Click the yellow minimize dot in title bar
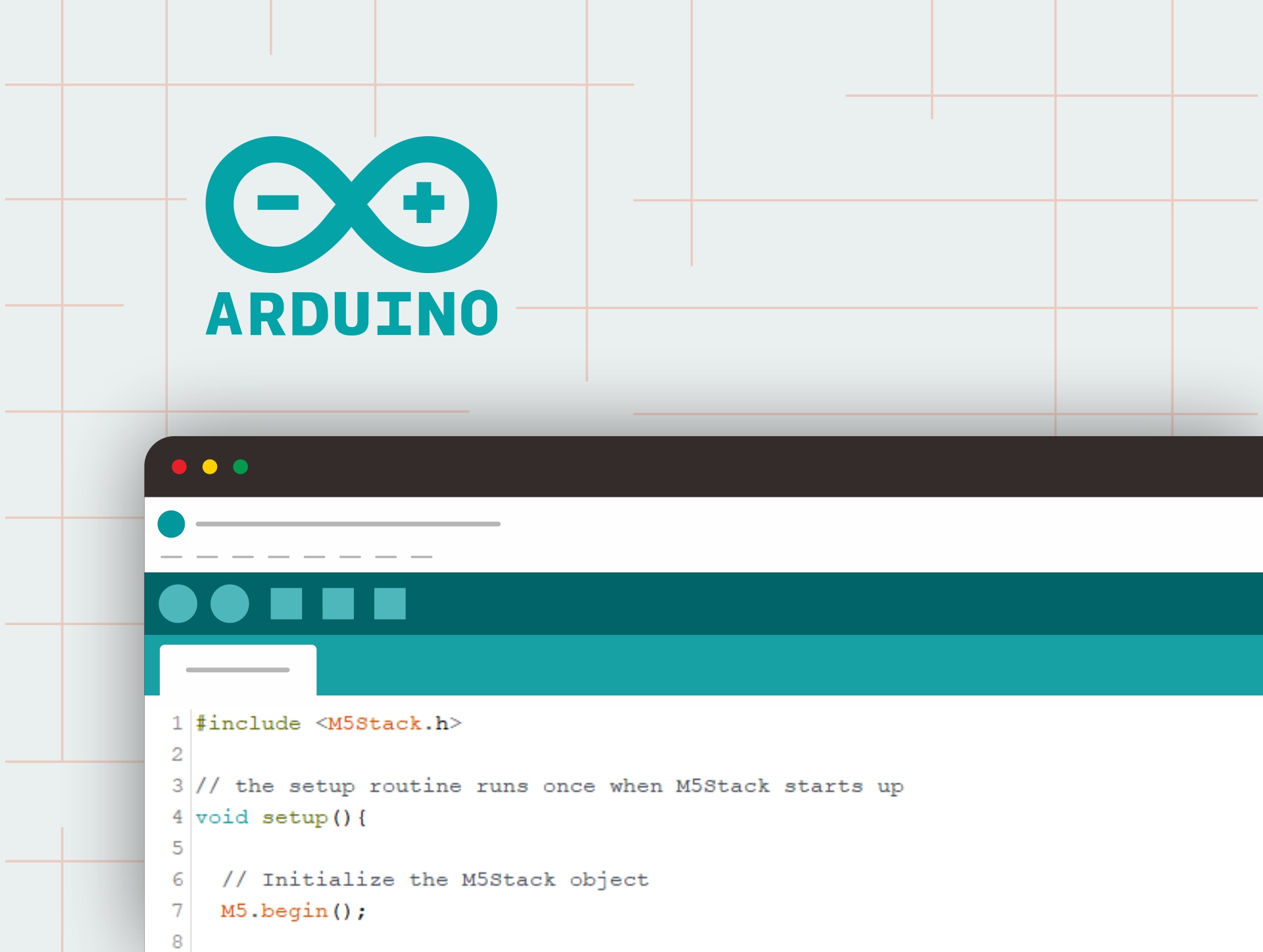This screenshot has height=952, width=1263. [210, 466]
